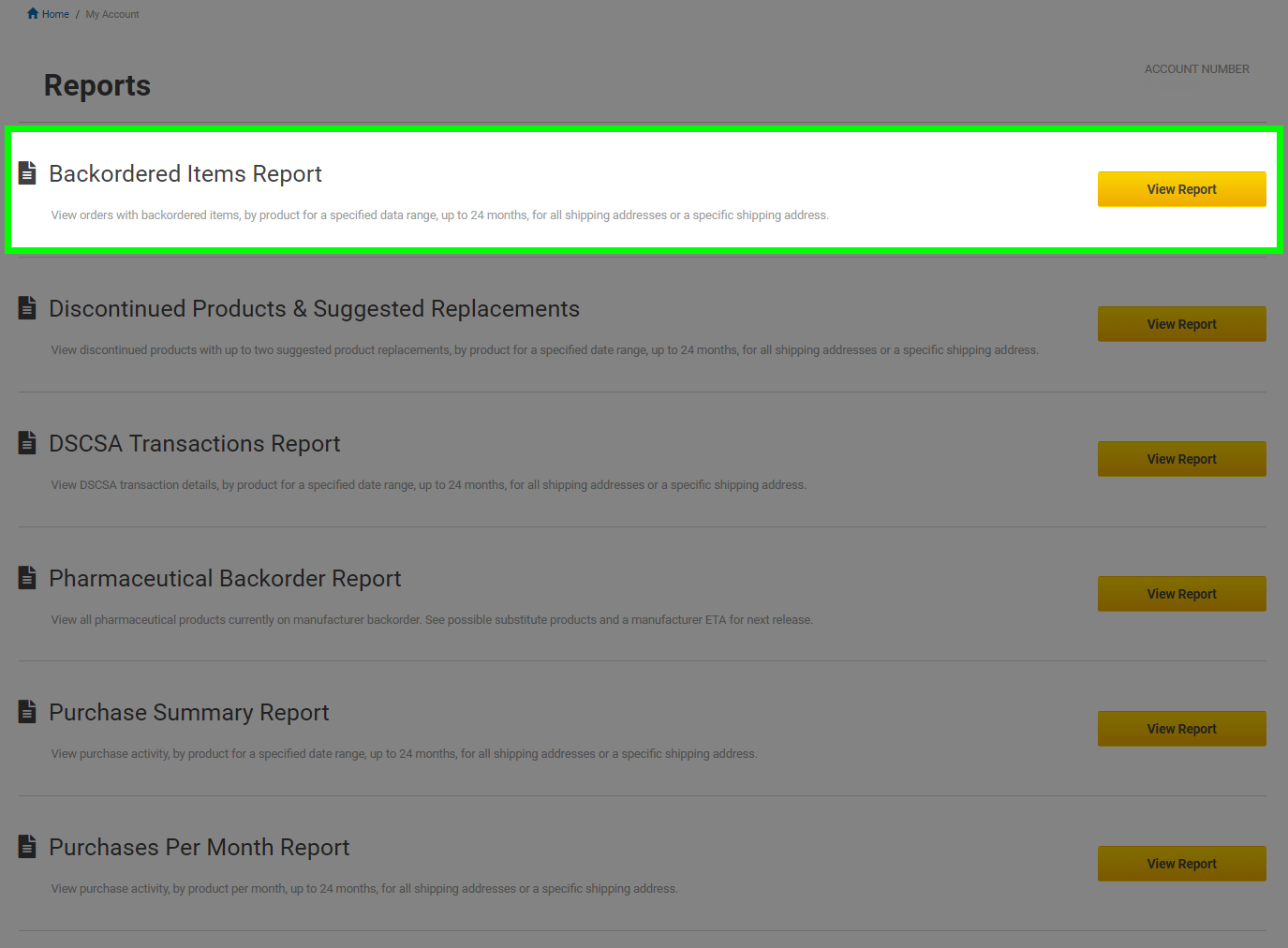Open the DSCSA Transactions View Report button
Viewport: 1288px width, 948px height.
click(1181, 459)
